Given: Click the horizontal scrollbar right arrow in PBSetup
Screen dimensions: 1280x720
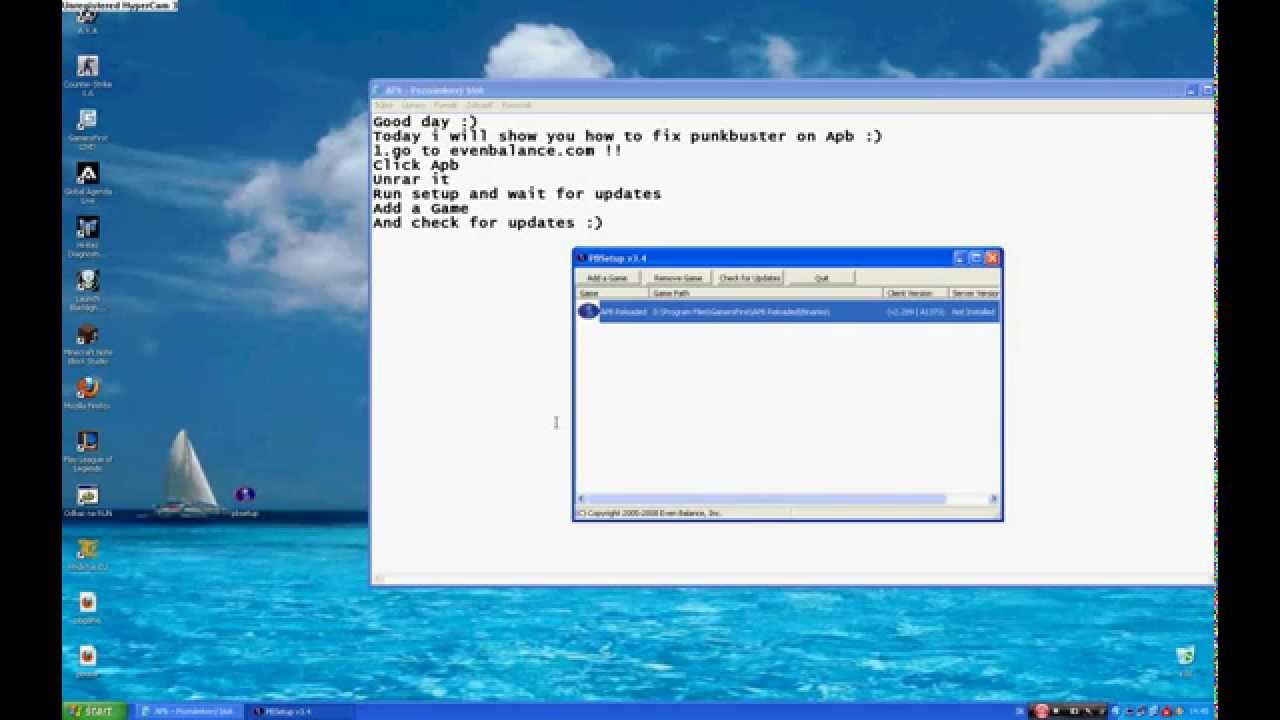Looking at the screenshot, I should (993, 498).
